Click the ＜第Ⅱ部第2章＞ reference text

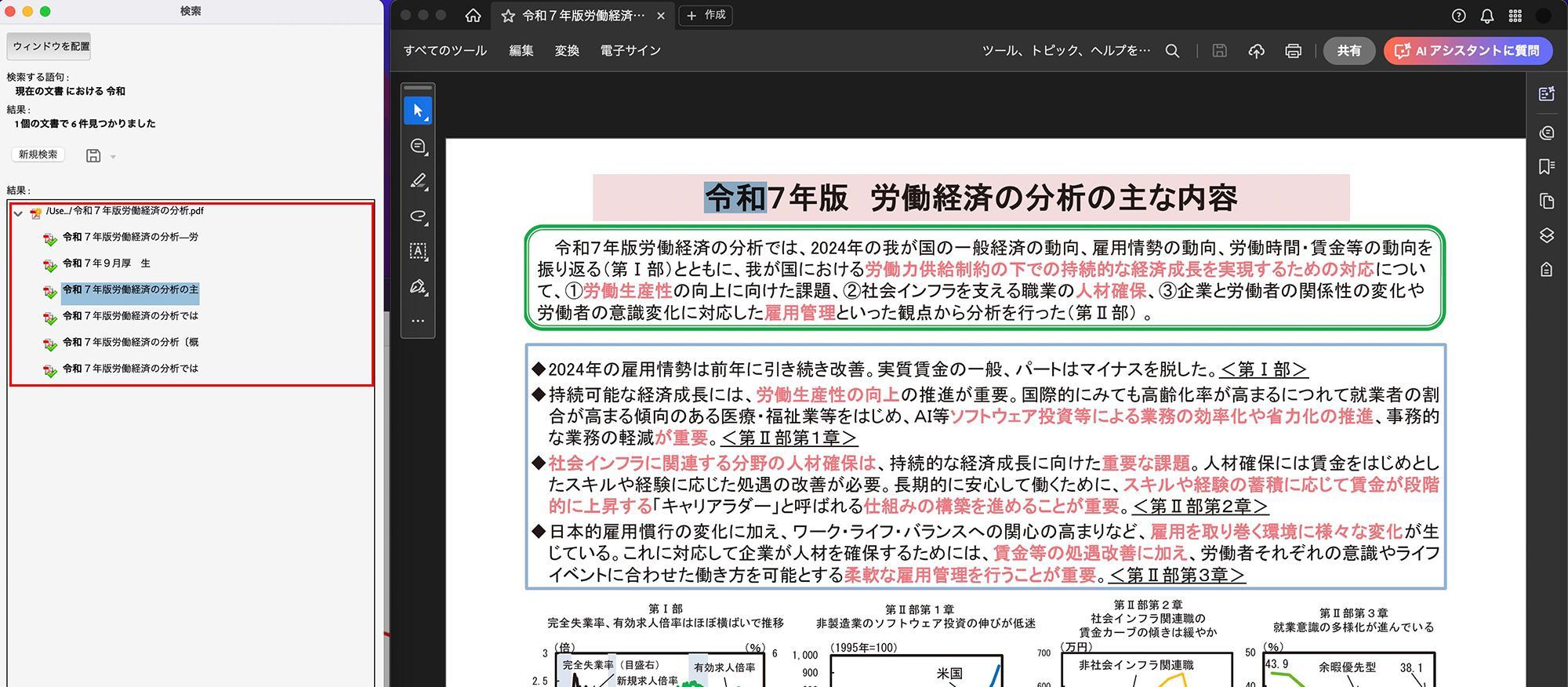tap(1200, 507)
